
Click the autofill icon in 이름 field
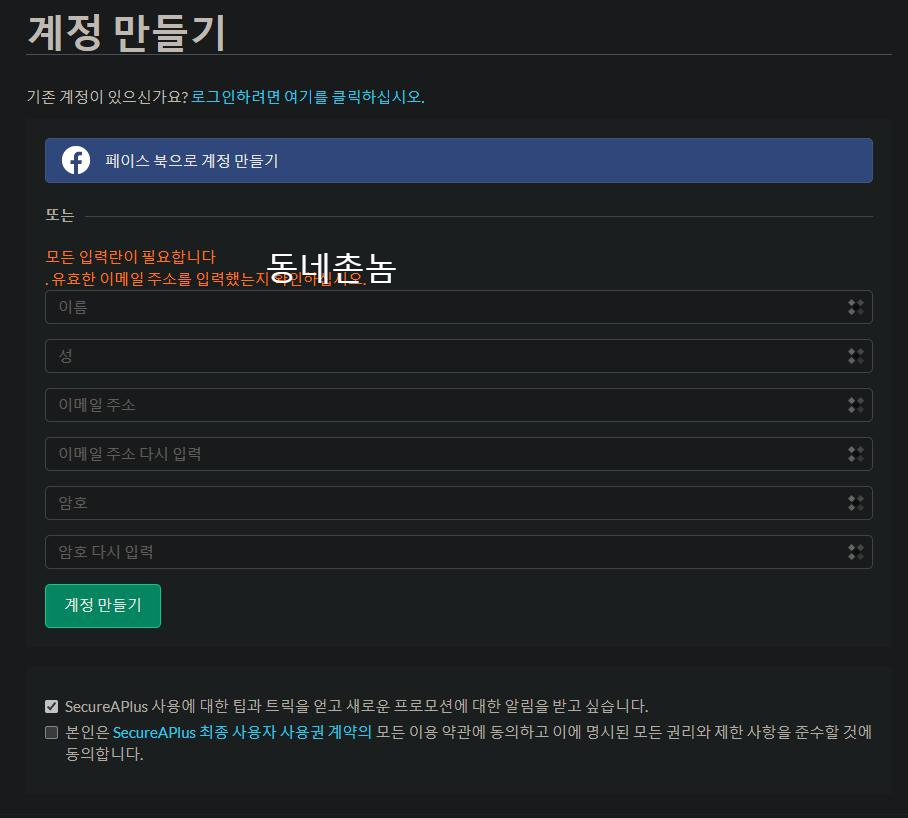(x=855, y=307)
